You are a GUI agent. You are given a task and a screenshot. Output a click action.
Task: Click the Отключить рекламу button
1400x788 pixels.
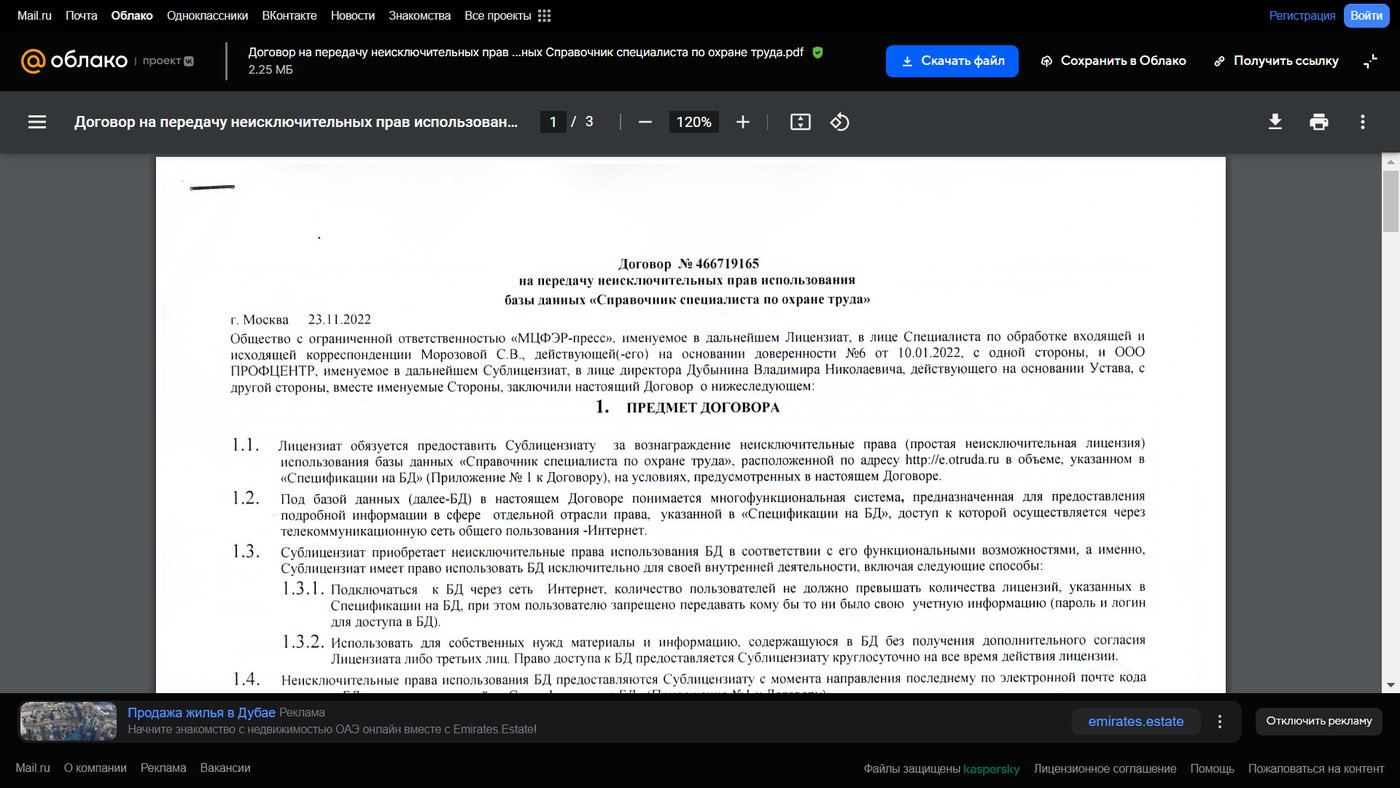[x=1319, y=721]
